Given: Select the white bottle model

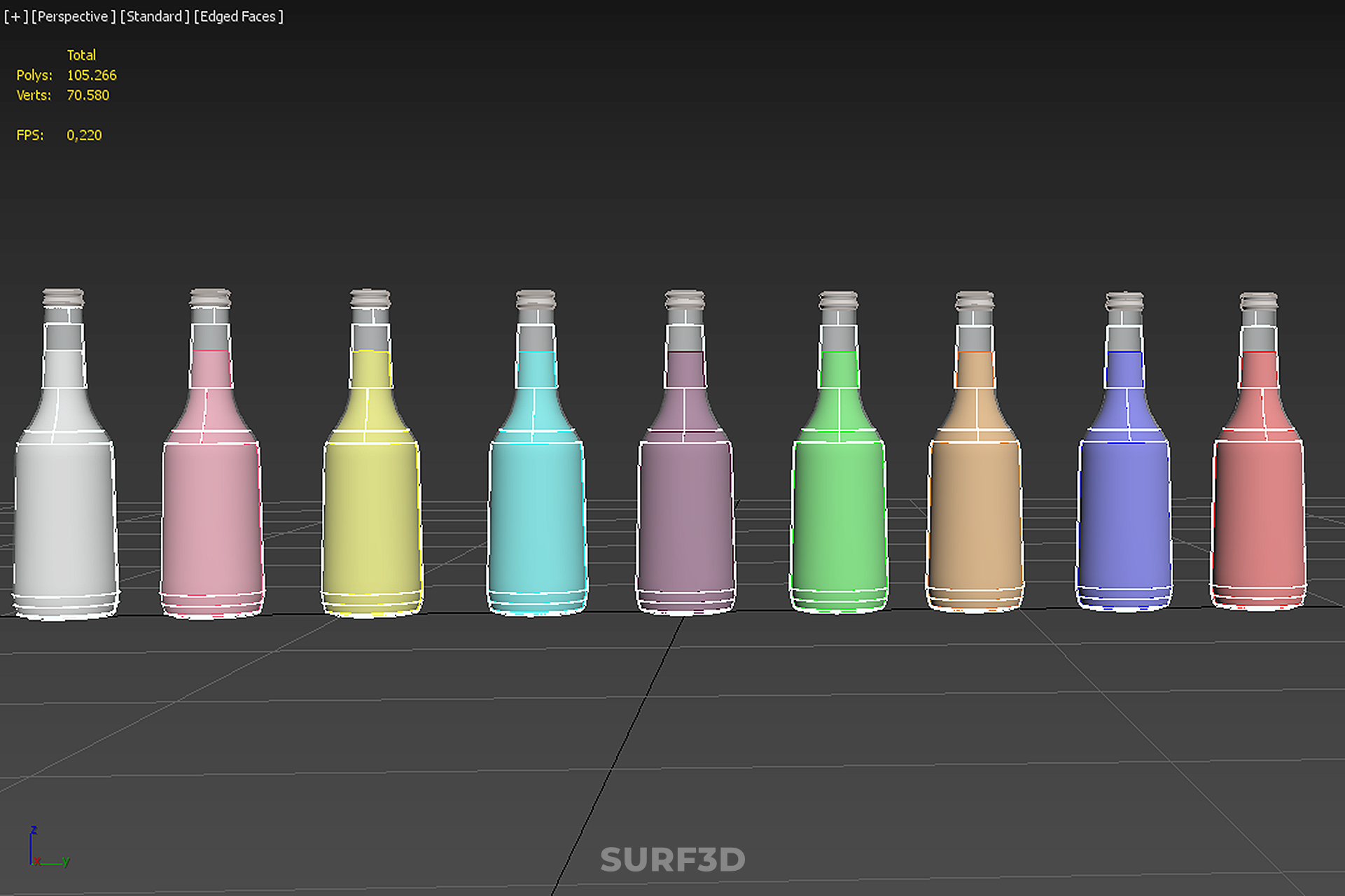Looking at the screenshot, I should click(64, 518).
